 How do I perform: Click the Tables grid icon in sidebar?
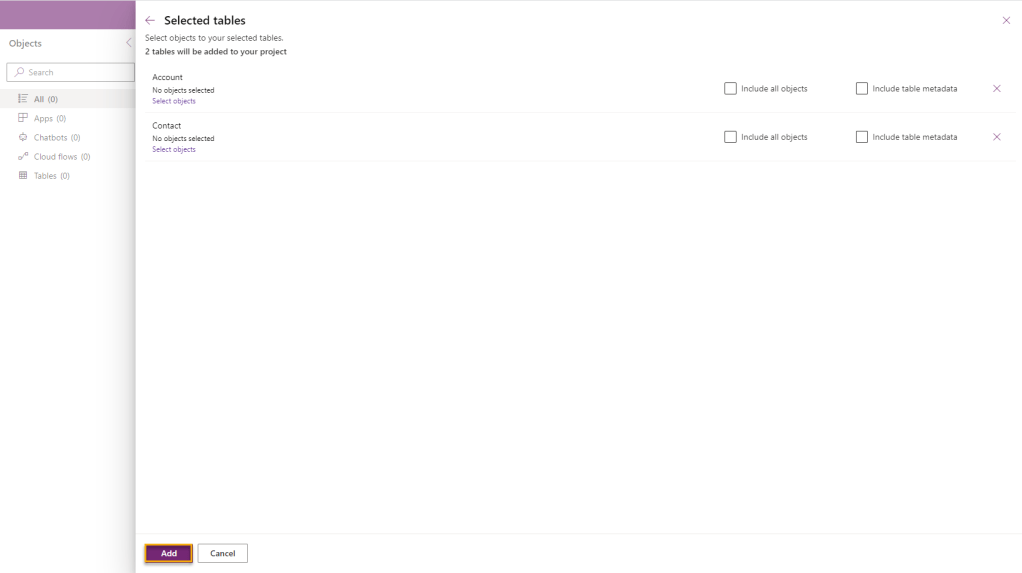click(23, 176)
